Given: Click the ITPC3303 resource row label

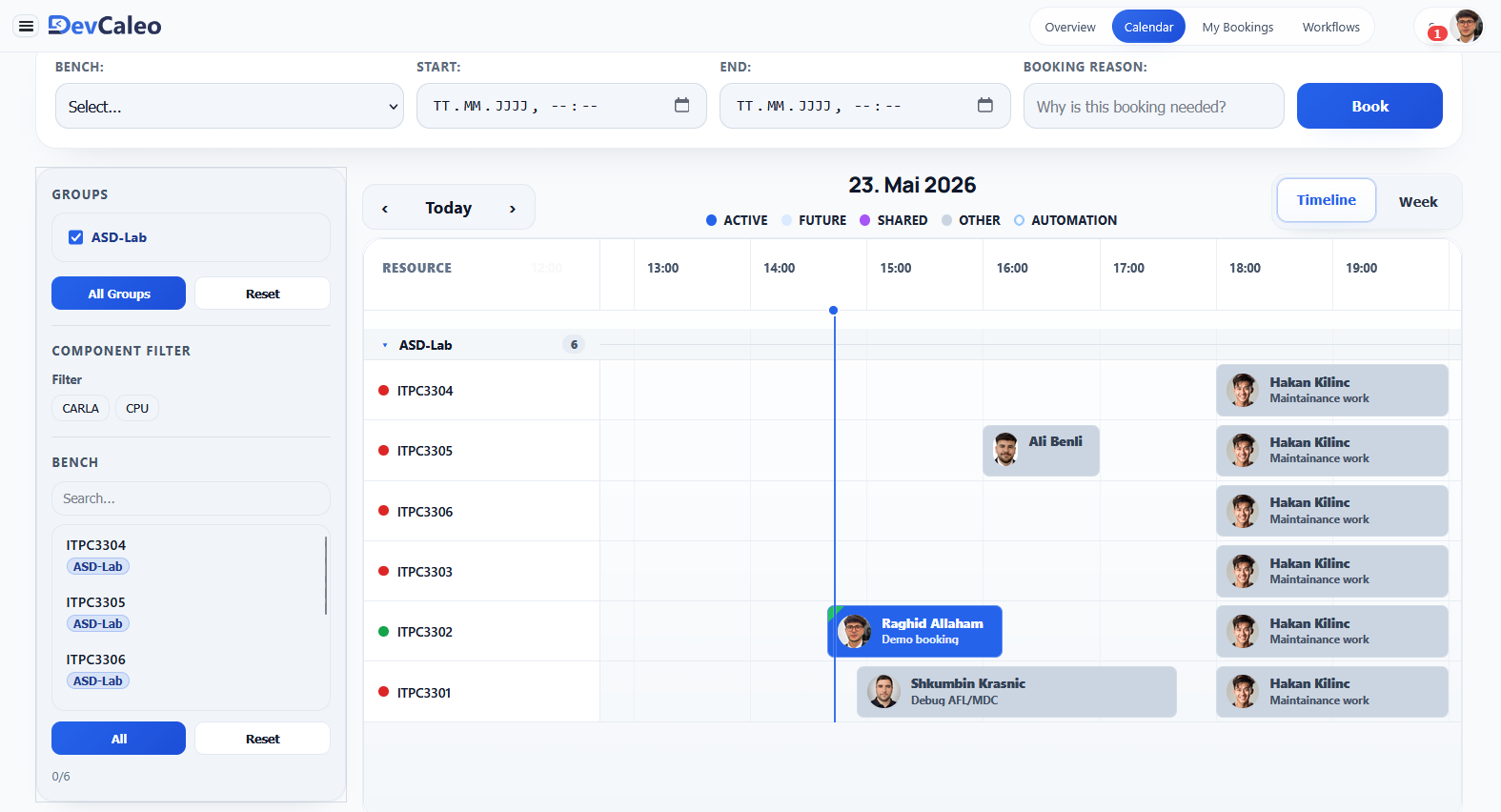Looking at the screenshot, I should click(x=425, y=572).
